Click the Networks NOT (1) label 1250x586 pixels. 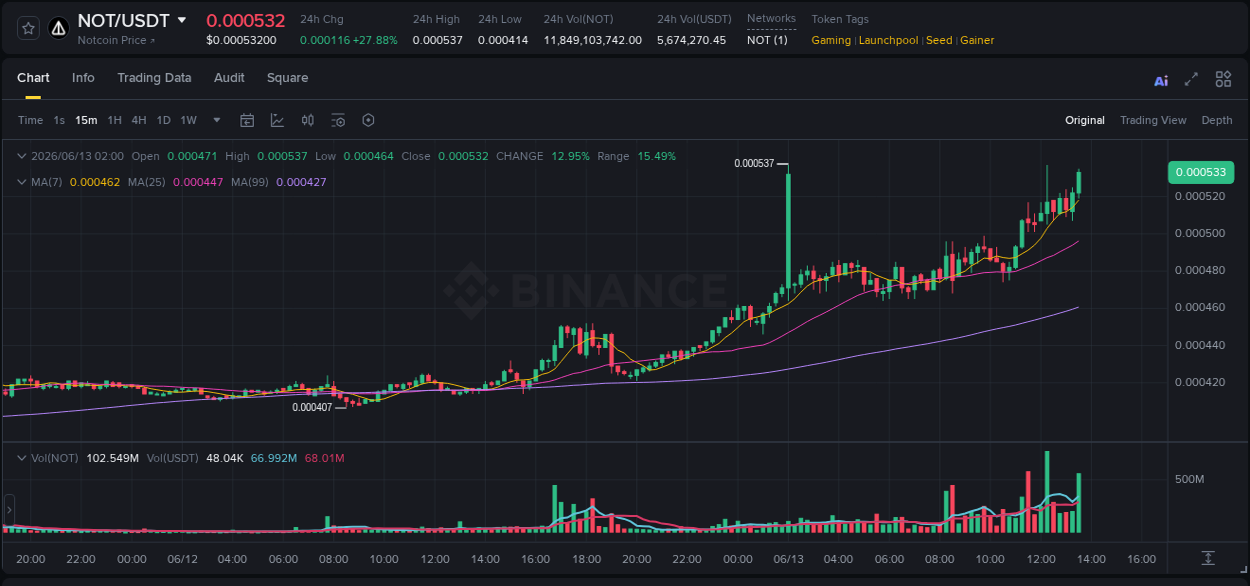click(767, 40)
